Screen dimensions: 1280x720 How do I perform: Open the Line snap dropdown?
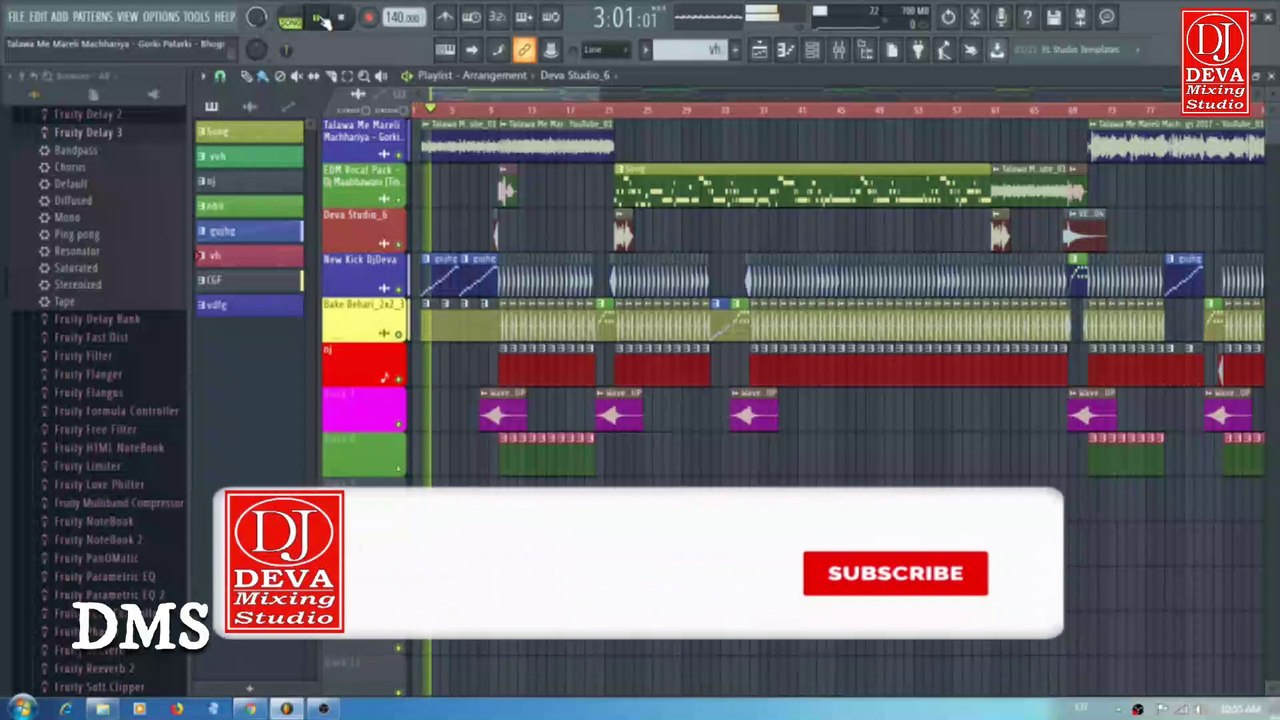tap(605, 50)
